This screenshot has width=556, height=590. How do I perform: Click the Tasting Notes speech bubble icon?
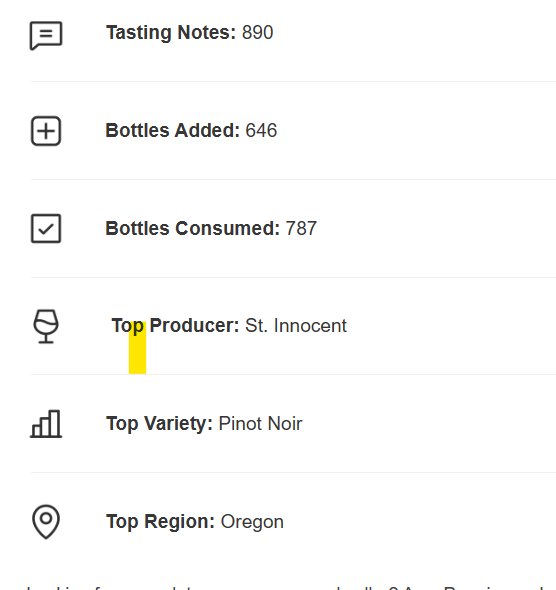click(46, 35)
